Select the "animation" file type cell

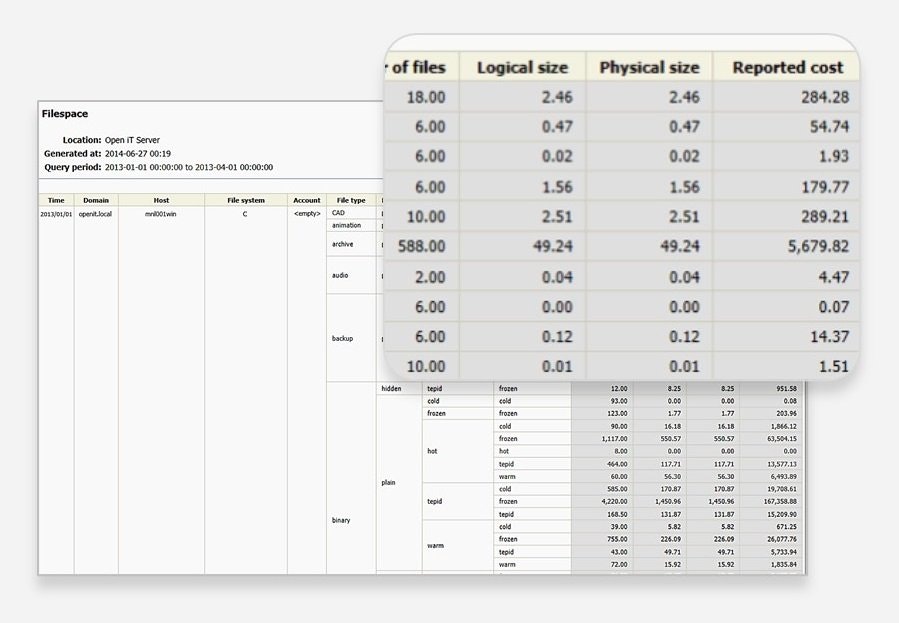click(x=346, y=225)
